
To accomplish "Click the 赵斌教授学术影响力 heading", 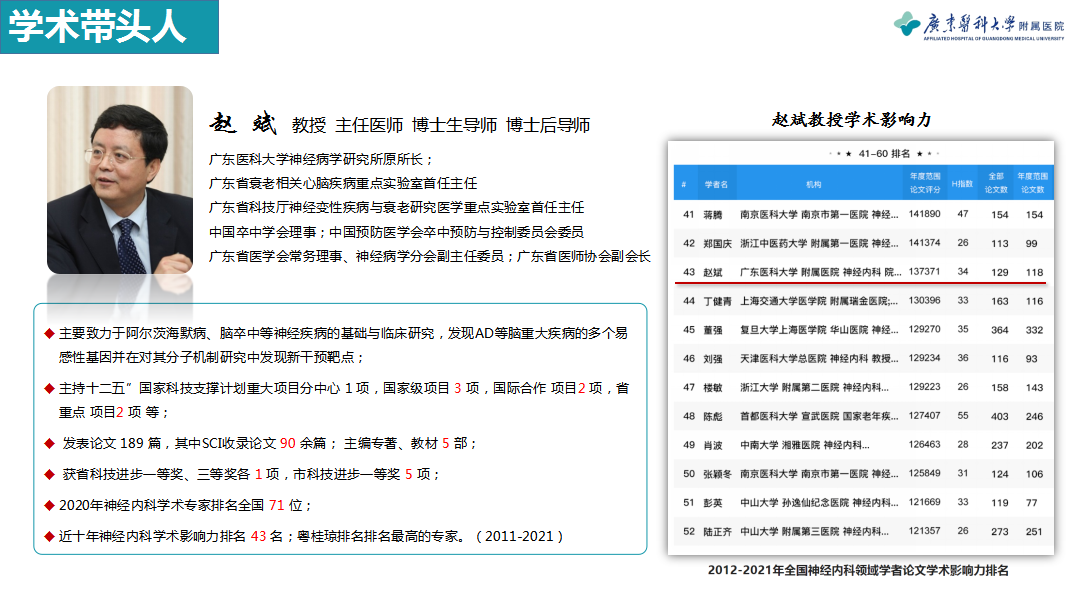I will point(851,119).
